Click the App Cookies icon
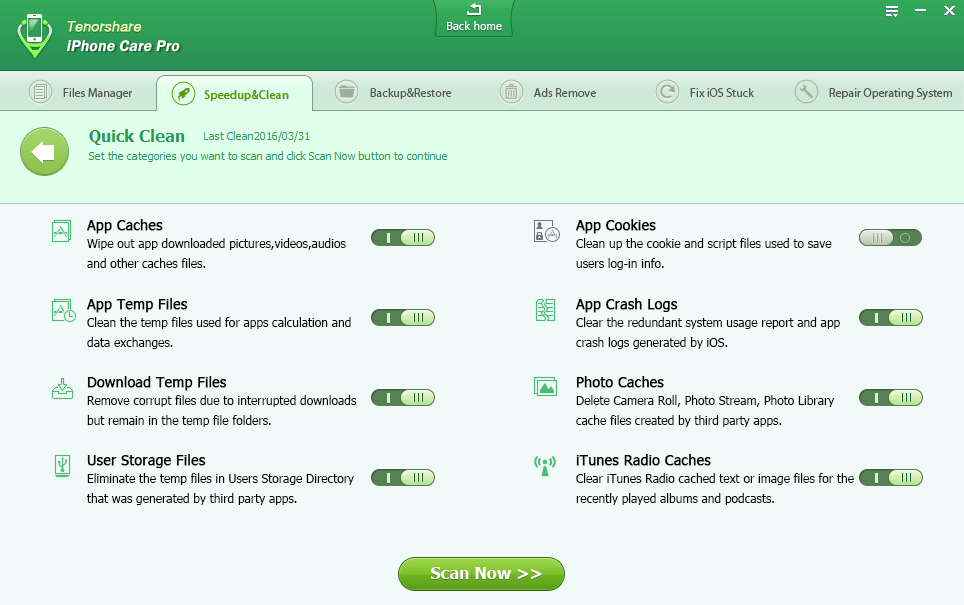The image size is (964, 605). (x=545, y=232)
